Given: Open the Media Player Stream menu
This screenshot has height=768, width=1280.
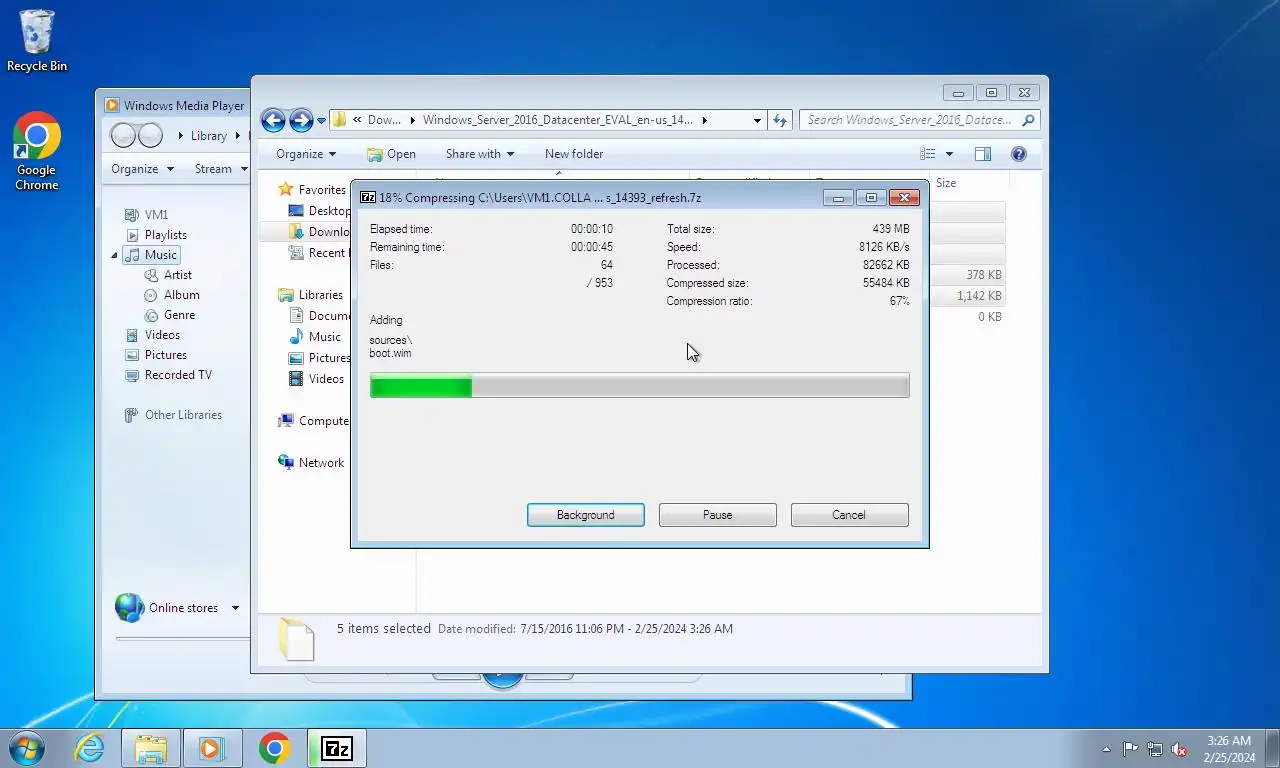Looking at the screenshot, I should (x=221, y=169).
